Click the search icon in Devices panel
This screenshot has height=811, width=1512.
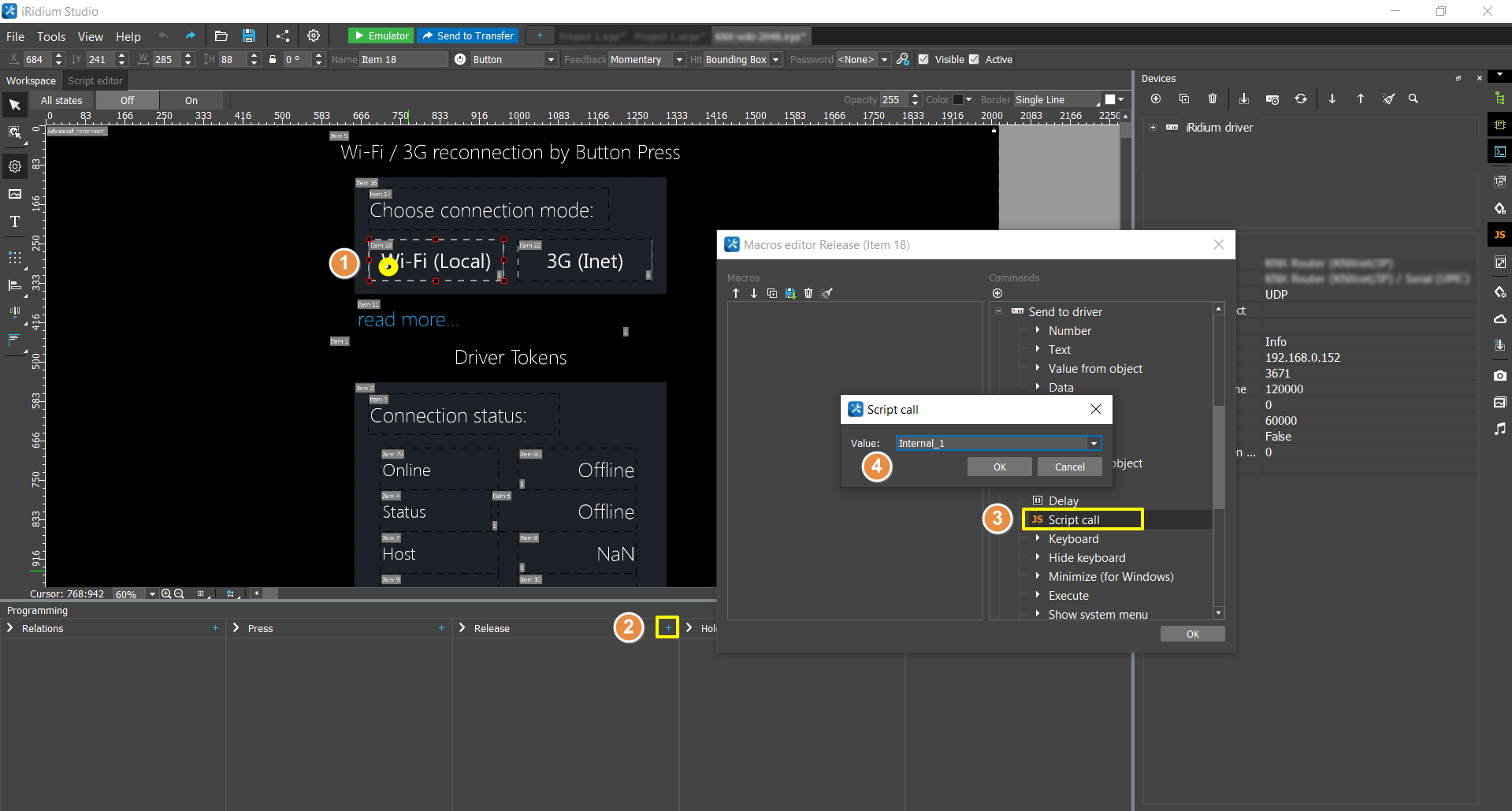coord(1414,99)
